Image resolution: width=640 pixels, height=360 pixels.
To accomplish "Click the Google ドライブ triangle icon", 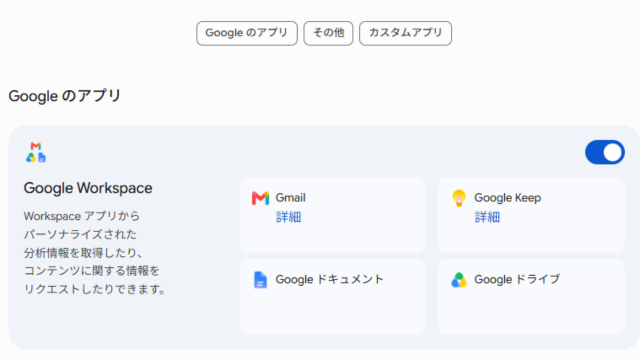I will coord(459,280).
